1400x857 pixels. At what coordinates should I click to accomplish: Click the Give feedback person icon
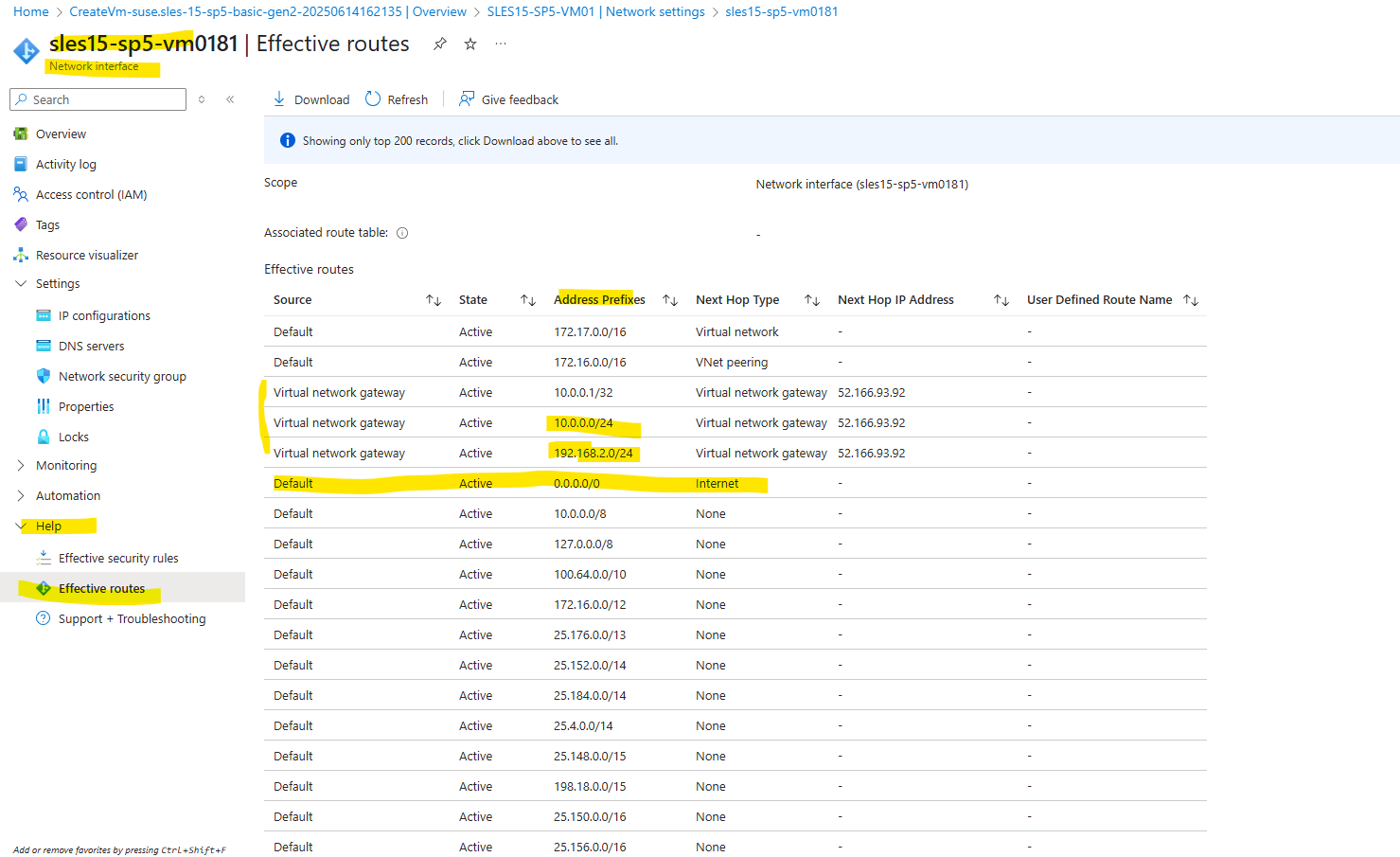click(x=467, y=98)
